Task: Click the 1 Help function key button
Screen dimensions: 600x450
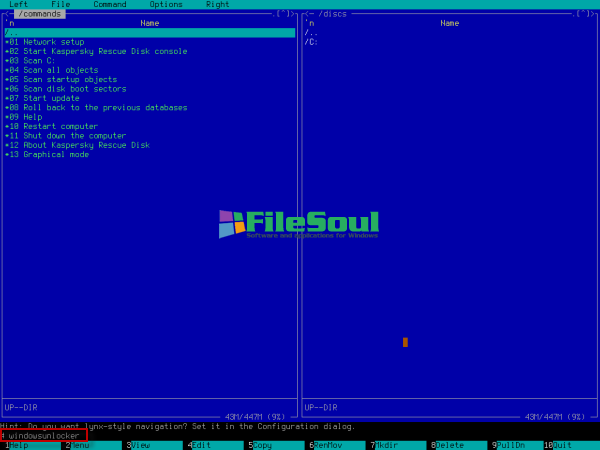Action: pos(18,445)
